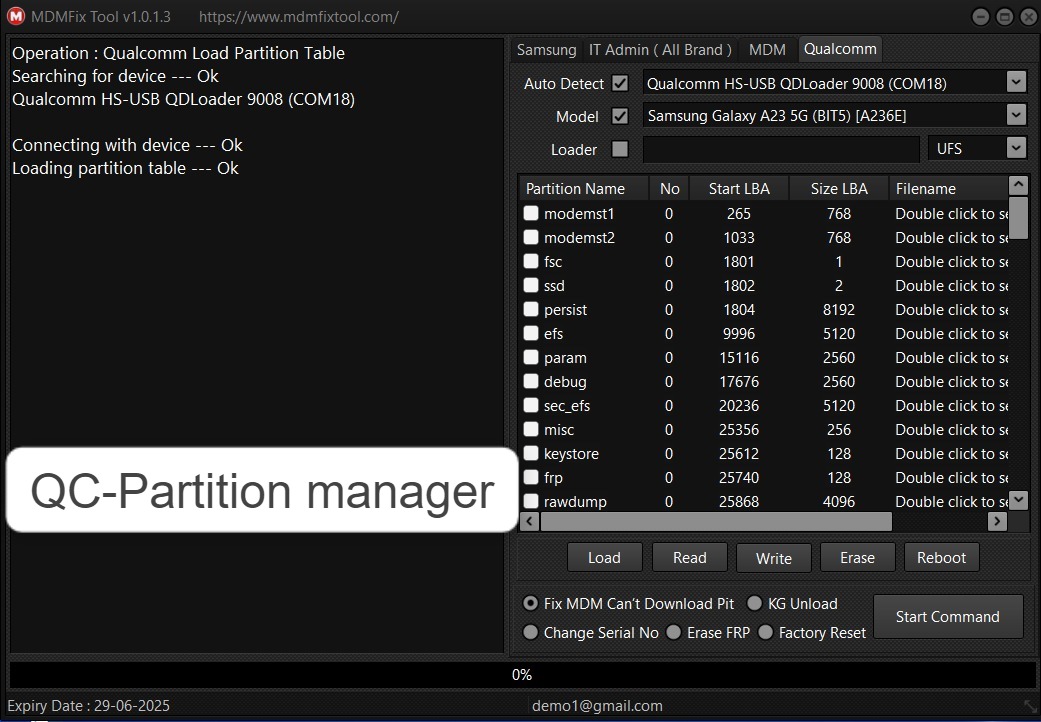Click the 0% progress bar

[x=521, y=674]
